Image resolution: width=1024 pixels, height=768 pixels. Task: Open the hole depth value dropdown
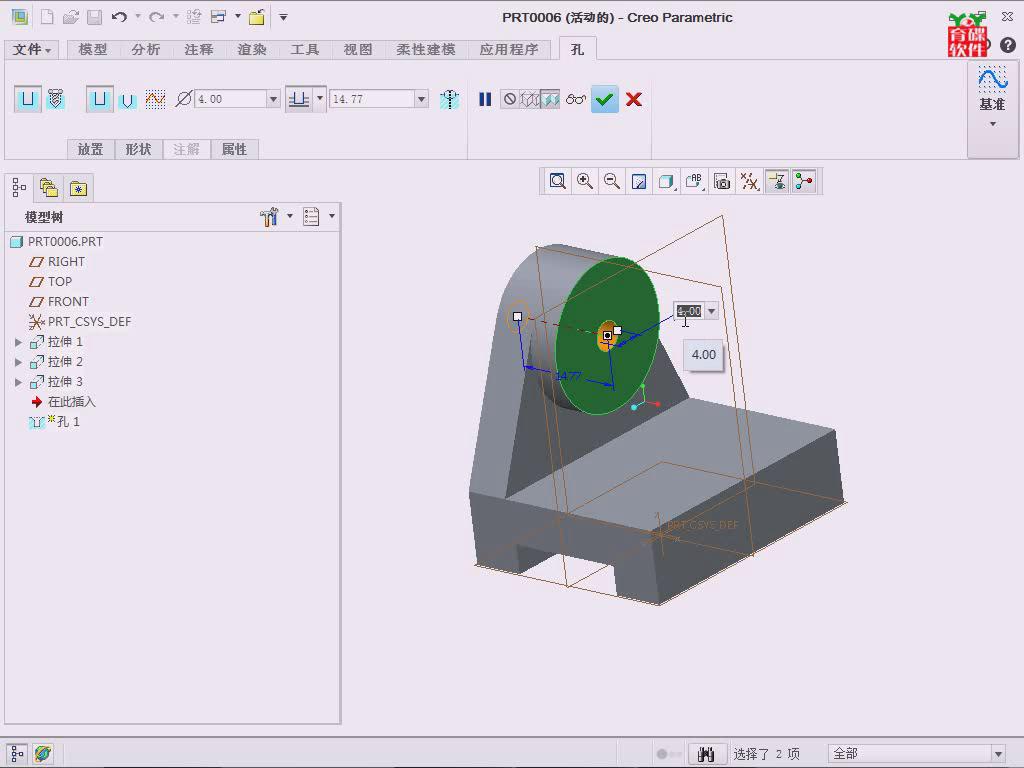click(422, 99)
